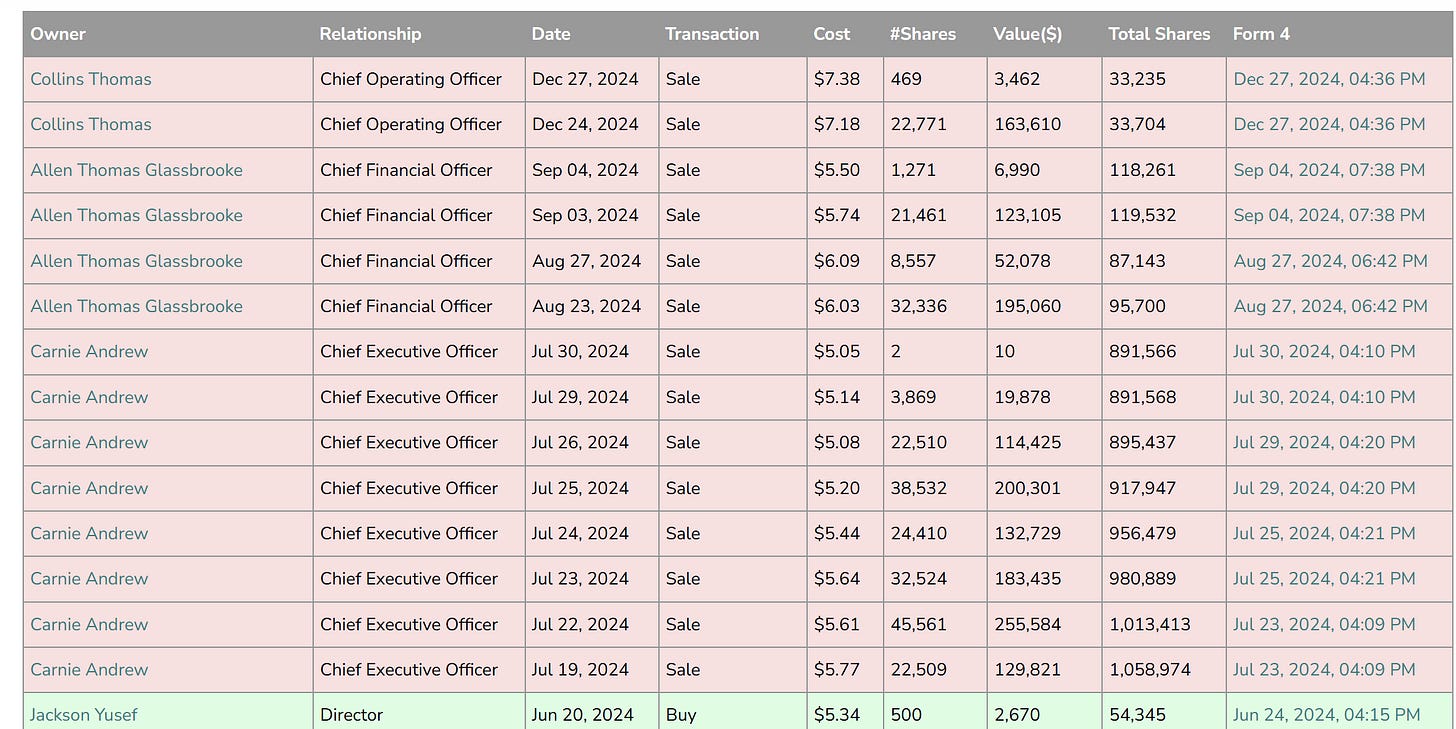The height and width of the screenshot is (729, 1456).
Task: Click the #Shares column header
Action: coord(923,34)
